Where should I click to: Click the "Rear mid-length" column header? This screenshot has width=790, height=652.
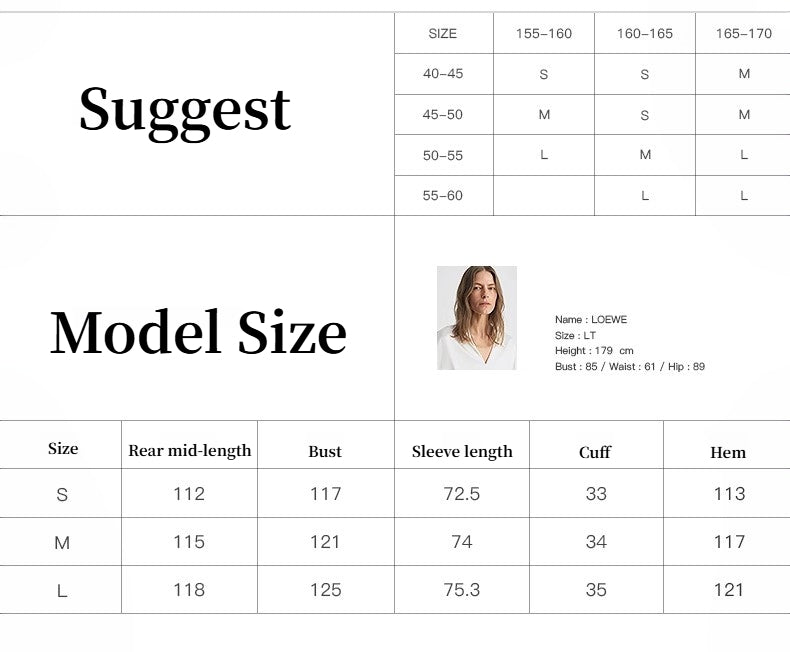coord(190,451)
